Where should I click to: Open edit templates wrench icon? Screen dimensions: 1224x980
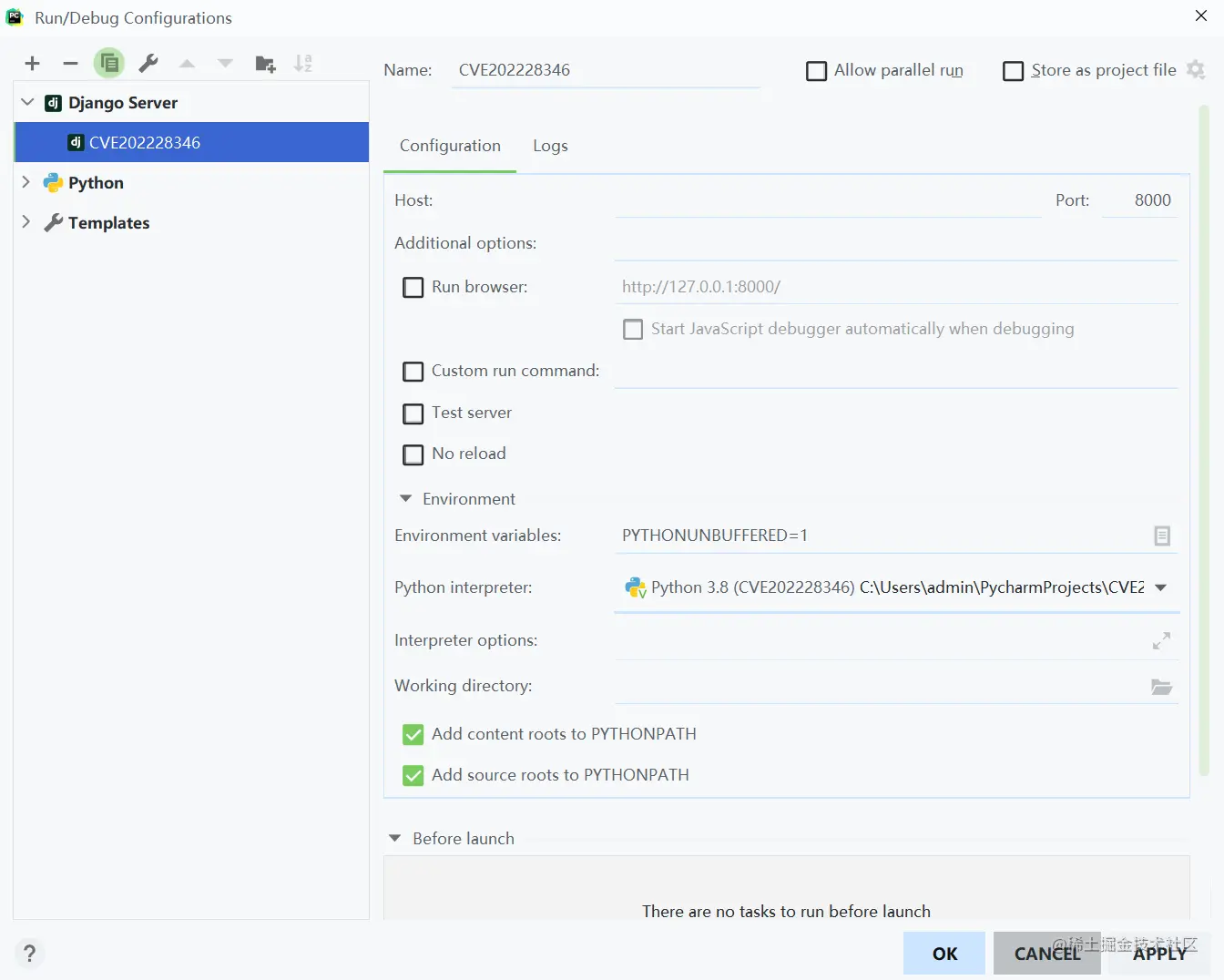pos(148,63)
